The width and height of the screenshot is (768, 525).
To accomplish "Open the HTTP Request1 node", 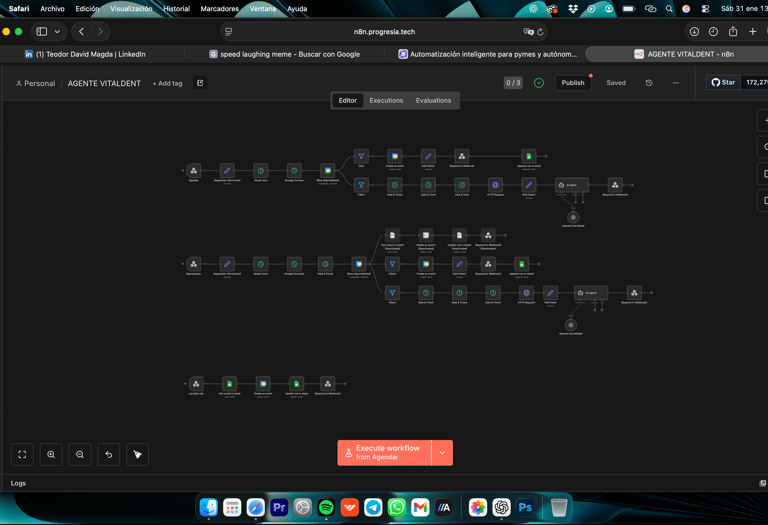I will [x=526, y=293].
